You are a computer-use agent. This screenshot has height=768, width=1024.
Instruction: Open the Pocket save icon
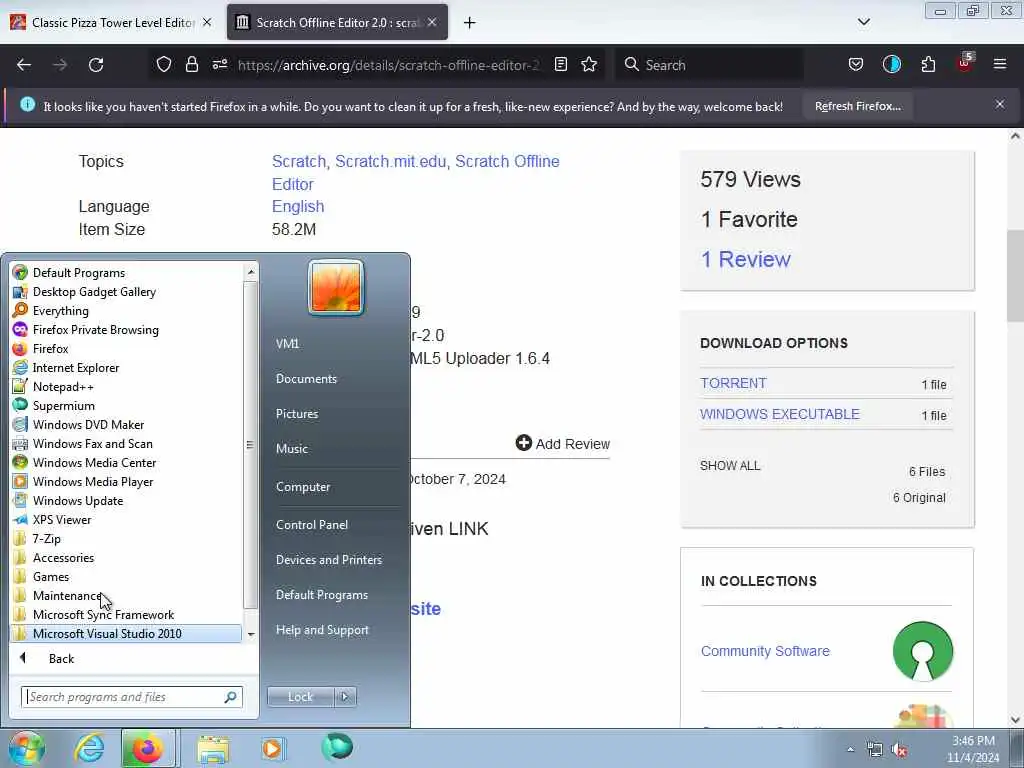[x=856, y=64]
